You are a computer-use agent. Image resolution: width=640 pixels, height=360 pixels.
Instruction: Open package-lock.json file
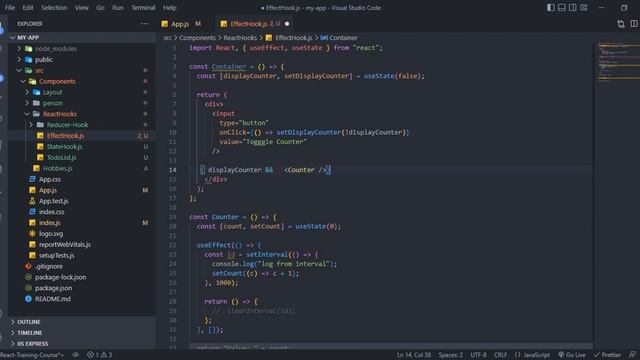(82, 277)
